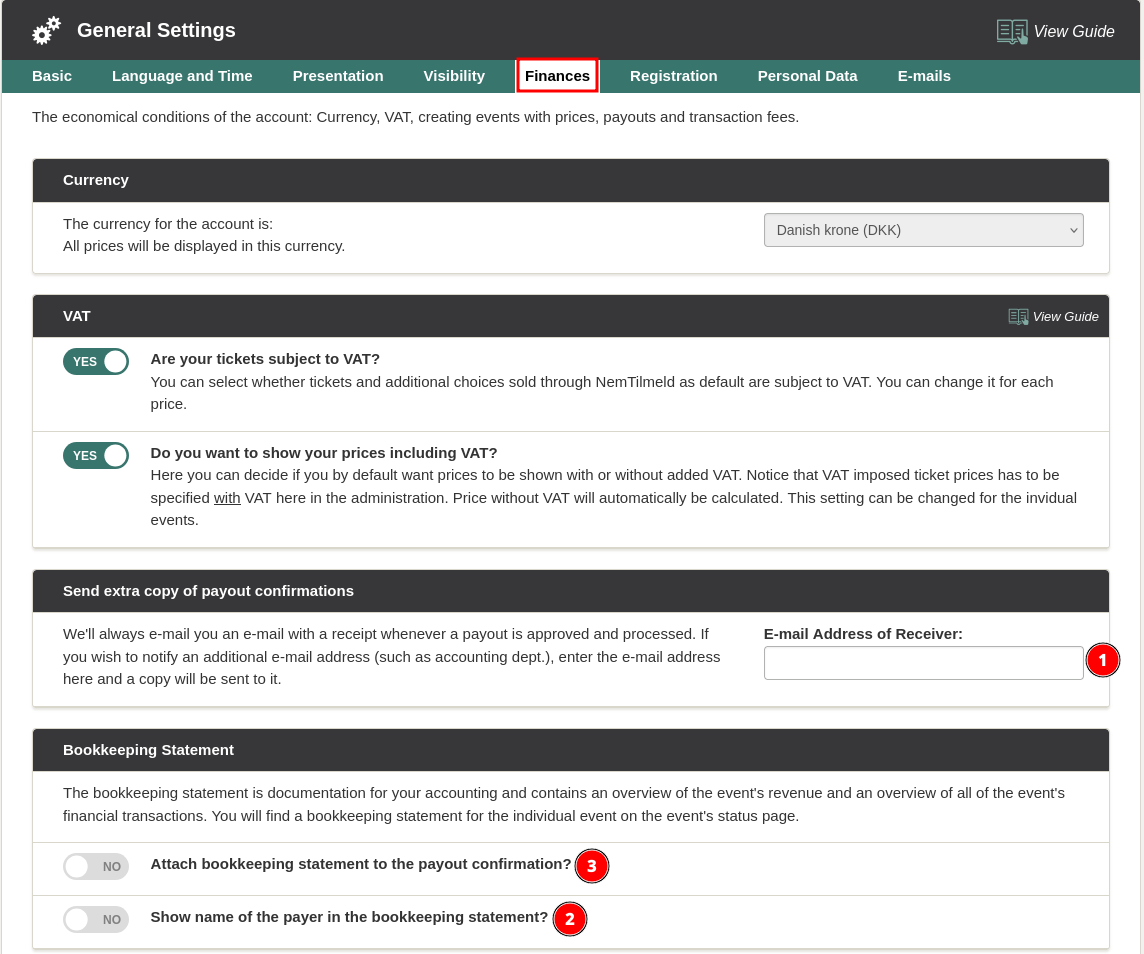Switch to the Personal Data tab
Image resolution: width=1144 pixels, height=954 pixels.
(x=807, y=76)
